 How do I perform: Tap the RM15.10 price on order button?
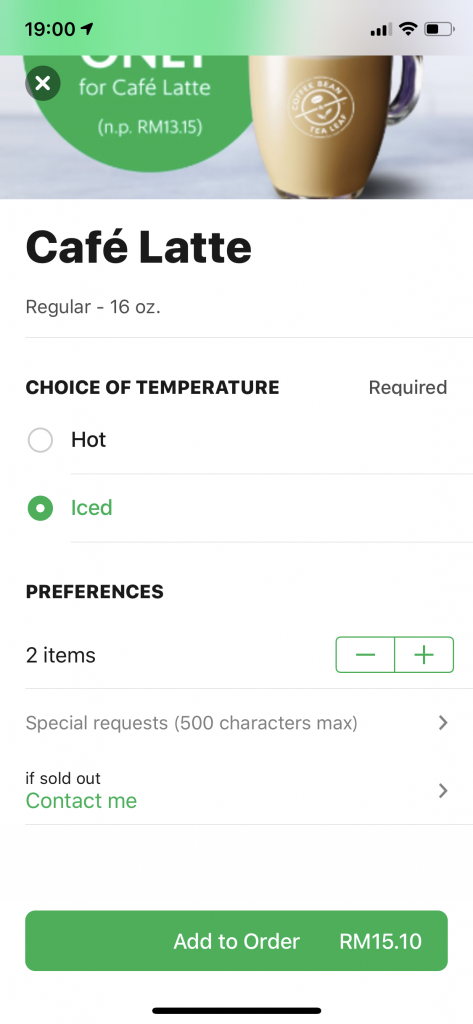pyautogui.click(x=381, y=941)
